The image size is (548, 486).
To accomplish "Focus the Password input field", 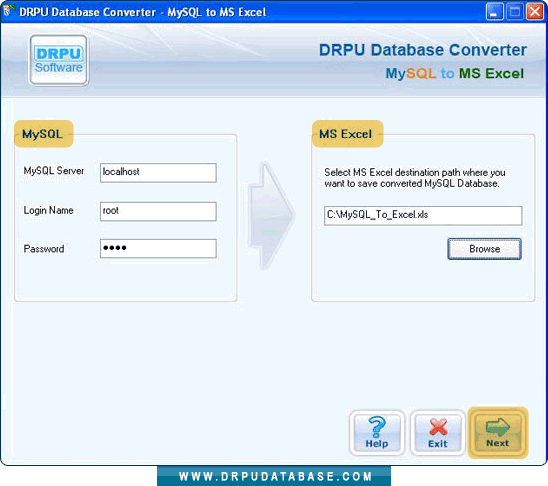I will click(x=158, y=248).
